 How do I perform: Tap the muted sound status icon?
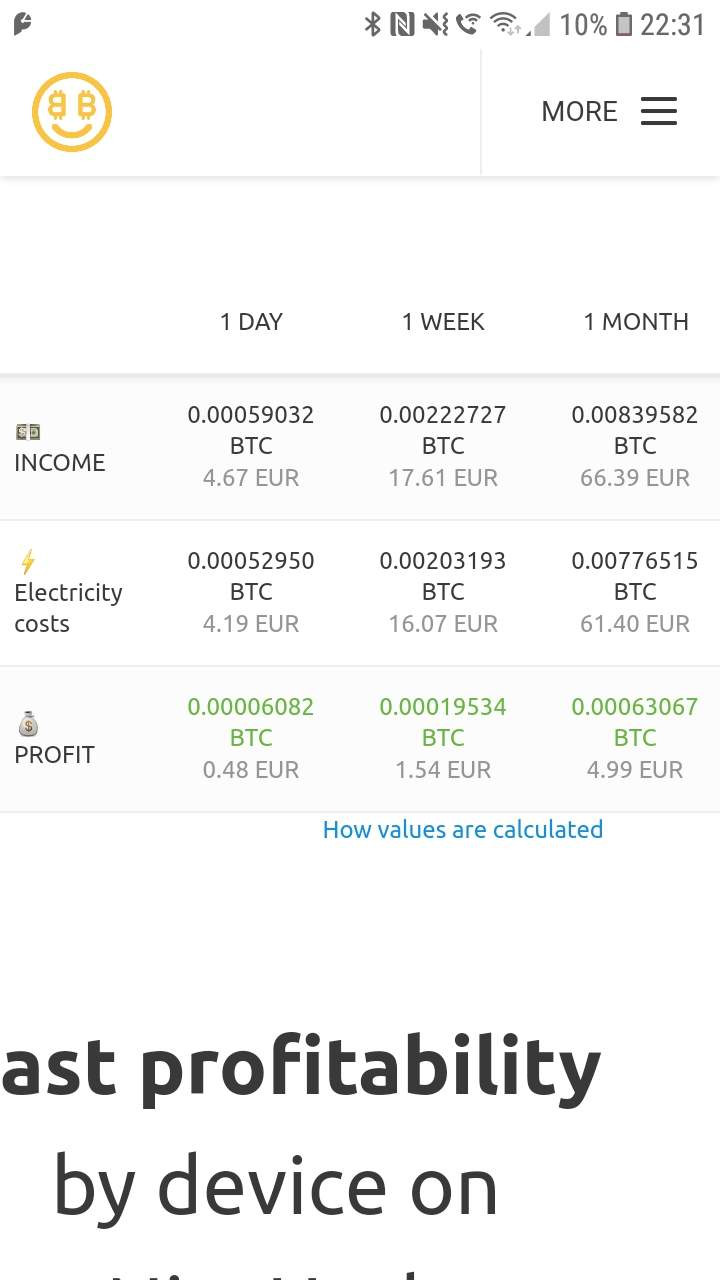pos(435,24)
